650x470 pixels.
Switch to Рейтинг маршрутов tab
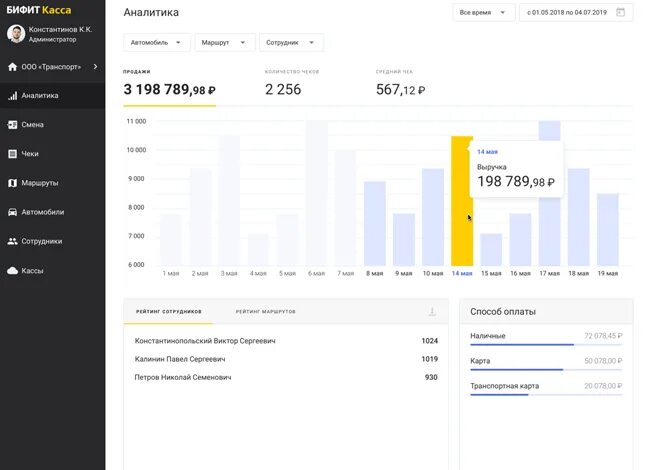266,311
